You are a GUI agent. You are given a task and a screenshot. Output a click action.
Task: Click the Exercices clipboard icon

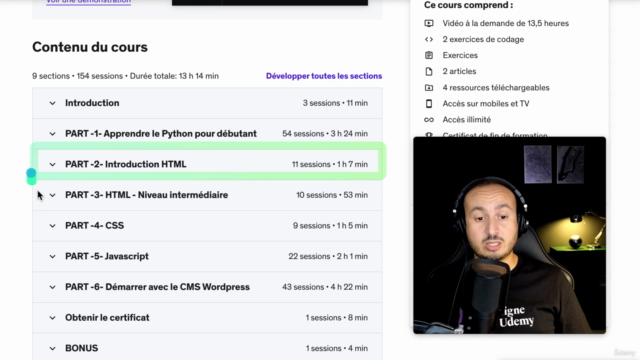(x=429, y=55)
